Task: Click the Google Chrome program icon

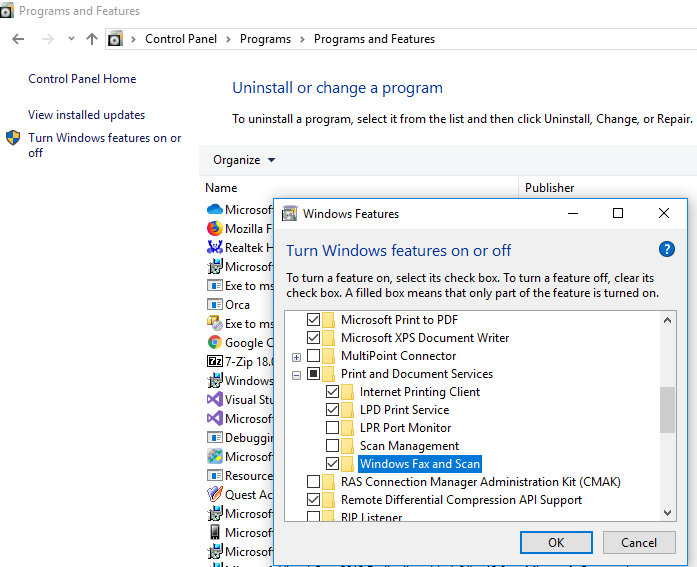Action: tap(214, 342)
